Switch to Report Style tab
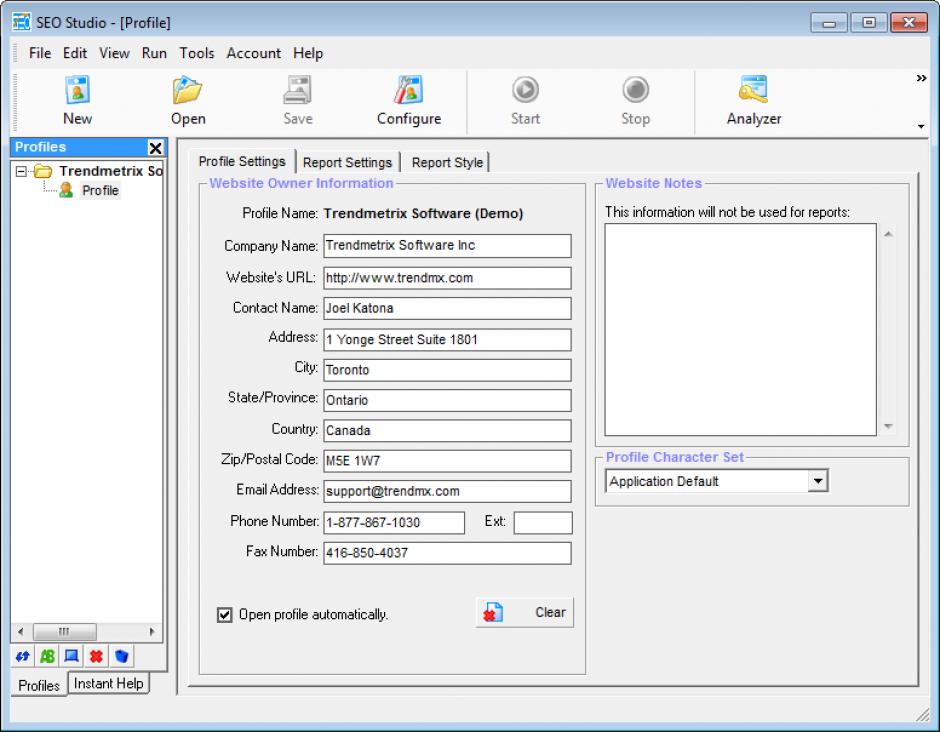This screenshot has width=940, height=732. [x=447, y=162]
